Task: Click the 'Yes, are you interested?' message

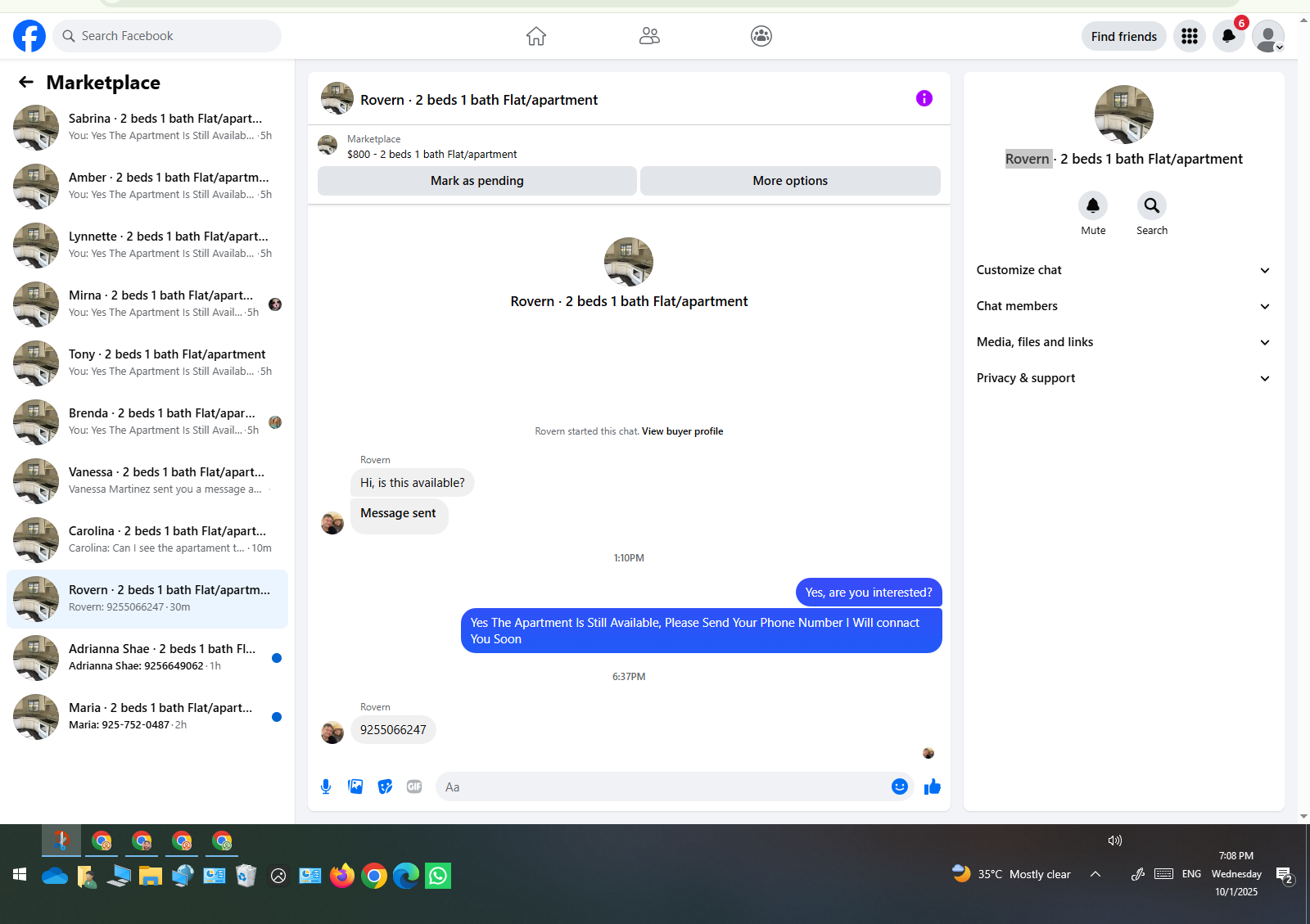Action: (x=869, y=593)
